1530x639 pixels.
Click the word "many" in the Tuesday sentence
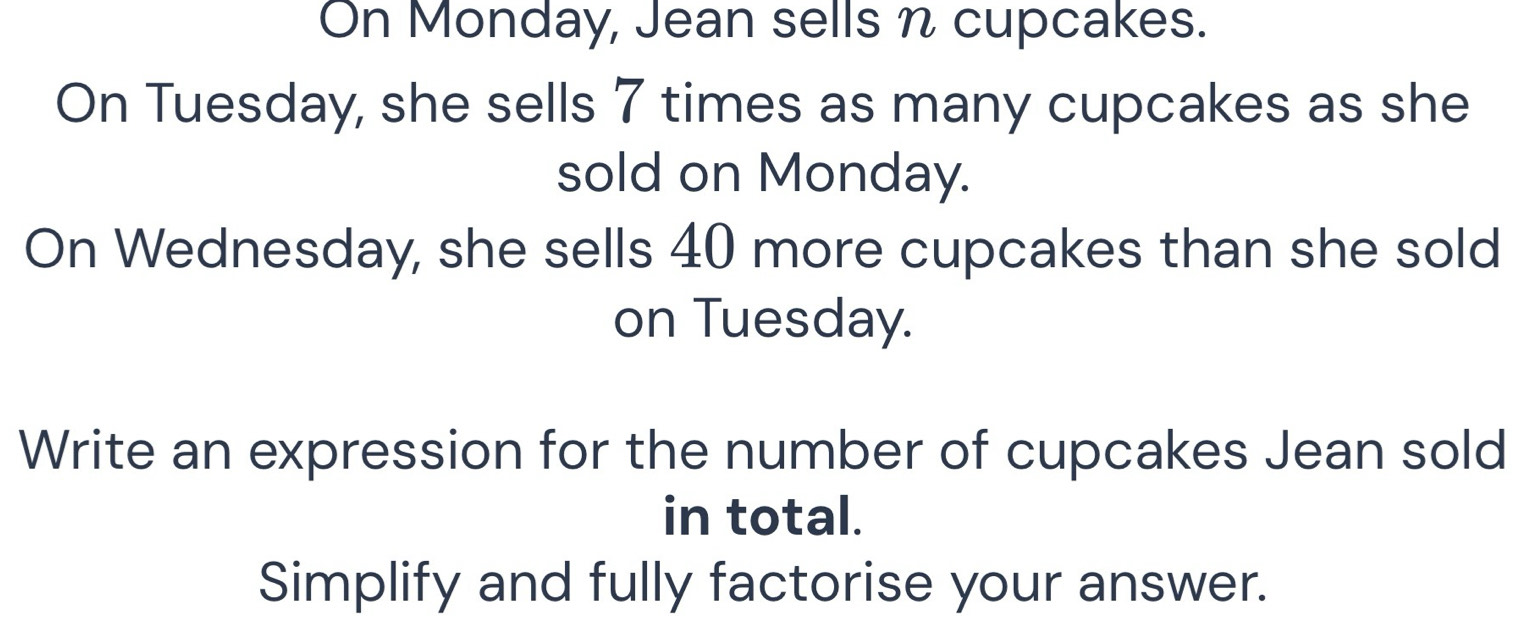tap(959, 106)
